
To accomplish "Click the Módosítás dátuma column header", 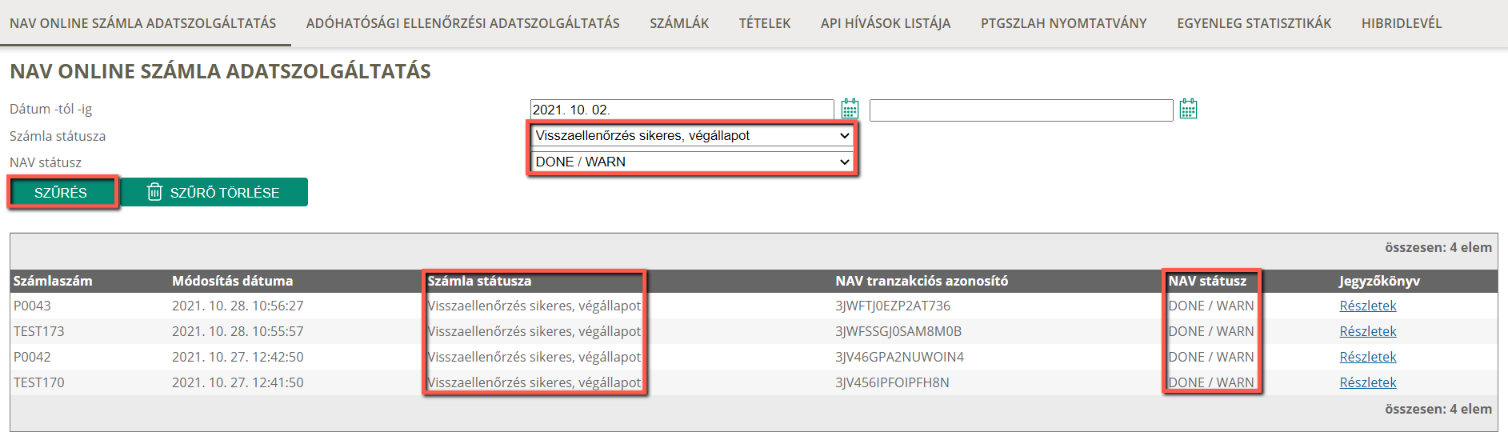I will pos(232,281).
